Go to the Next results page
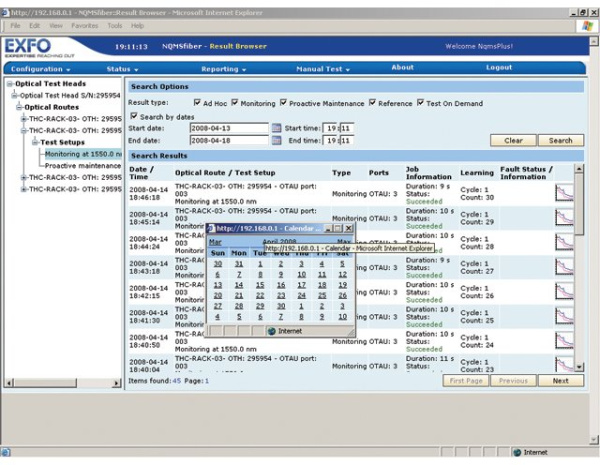 [561, 381]
